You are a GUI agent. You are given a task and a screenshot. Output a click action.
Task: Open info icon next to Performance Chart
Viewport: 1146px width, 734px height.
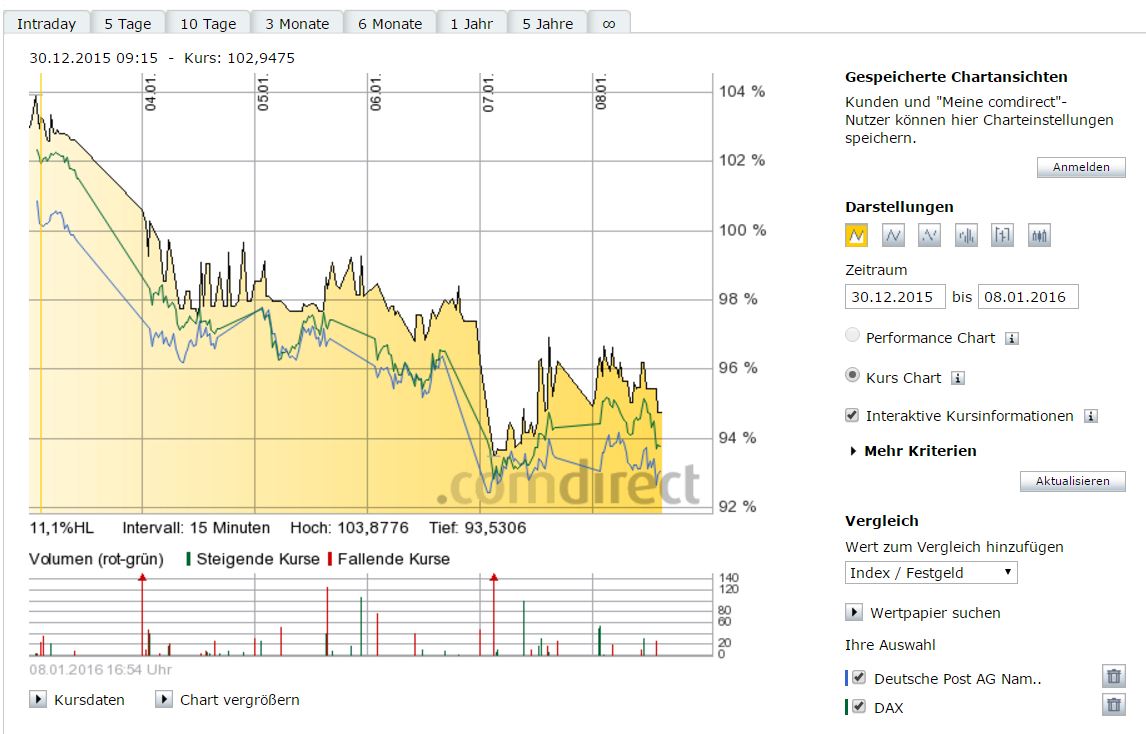click(x=1012, y=338)
